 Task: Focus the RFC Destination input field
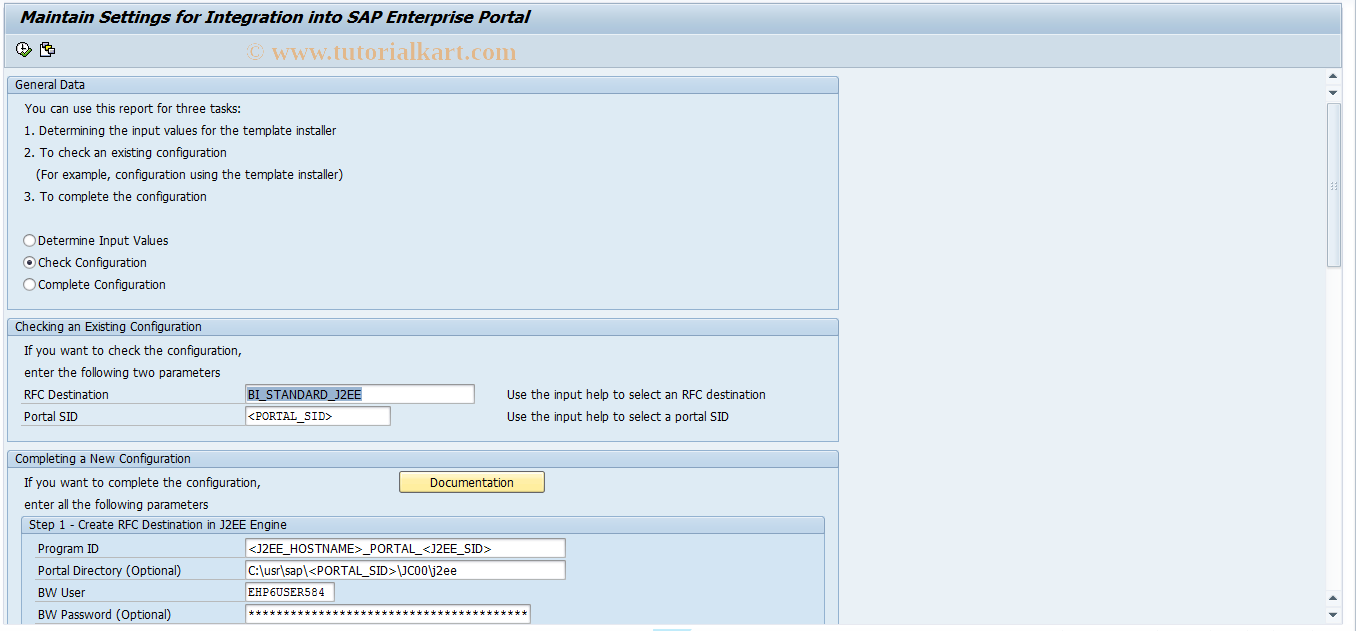360,394
